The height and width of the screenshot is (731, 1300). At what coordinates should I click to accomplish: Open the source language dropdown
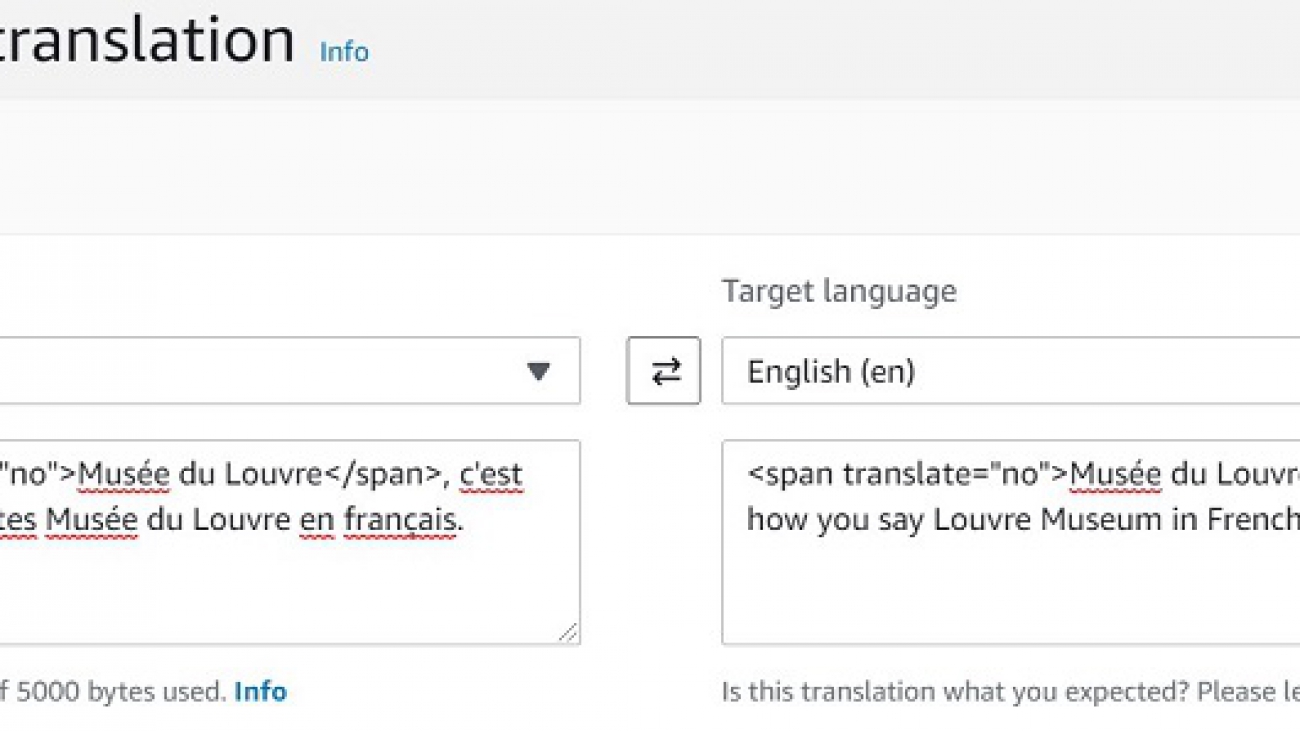[x=290, y=371]
